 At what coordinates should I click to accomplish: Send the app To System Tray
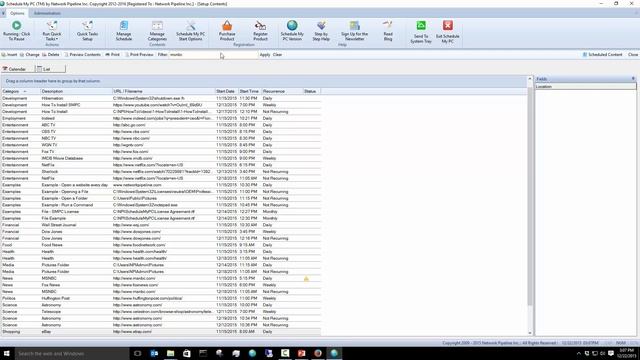421,32
